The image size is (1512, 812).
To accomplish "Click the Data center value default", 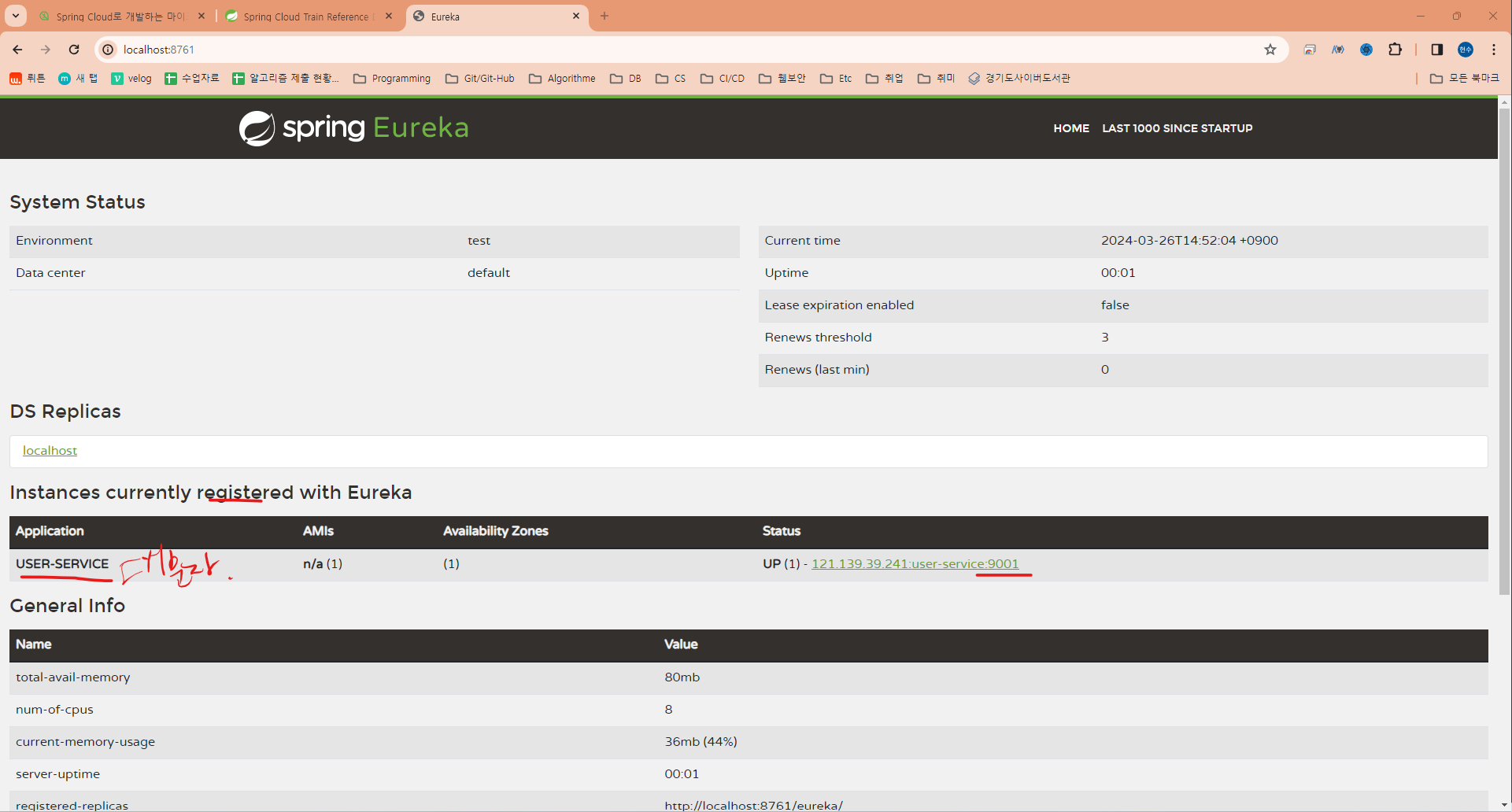I will point(489,273).
